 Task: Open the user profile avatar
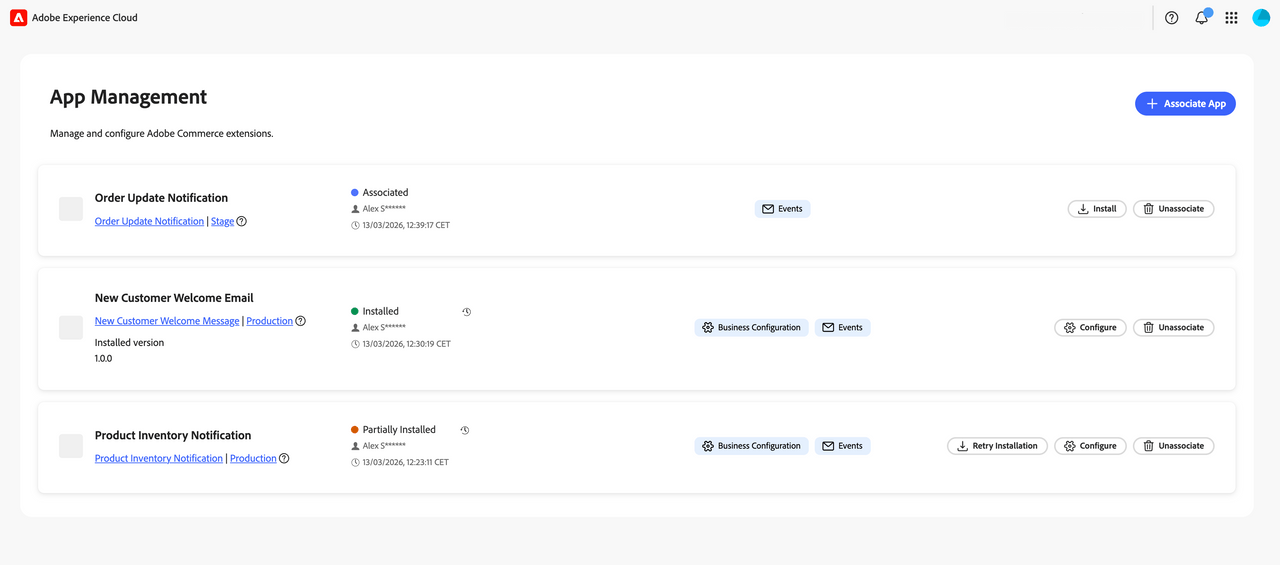point(1261,18)
